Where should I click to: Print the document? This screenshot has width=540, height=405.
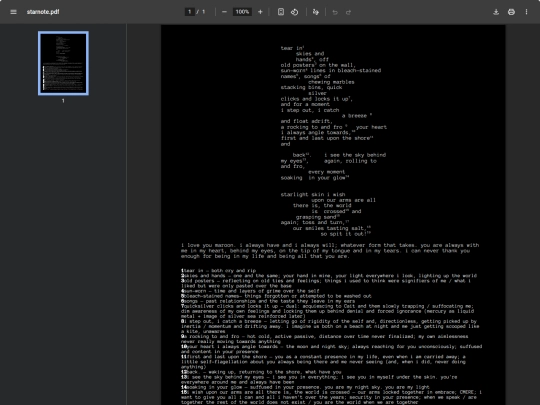point(511,12)
